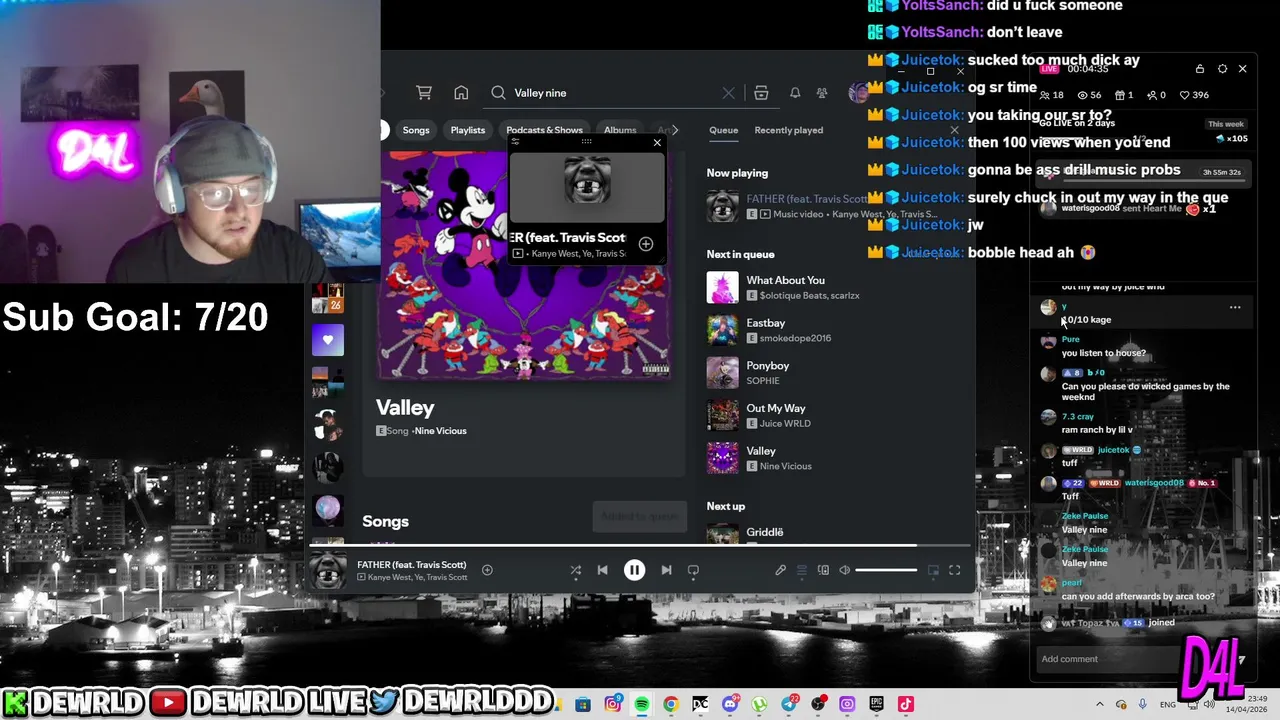
Task: Enter Spotify full screen view
Action: tap(954, 570)
